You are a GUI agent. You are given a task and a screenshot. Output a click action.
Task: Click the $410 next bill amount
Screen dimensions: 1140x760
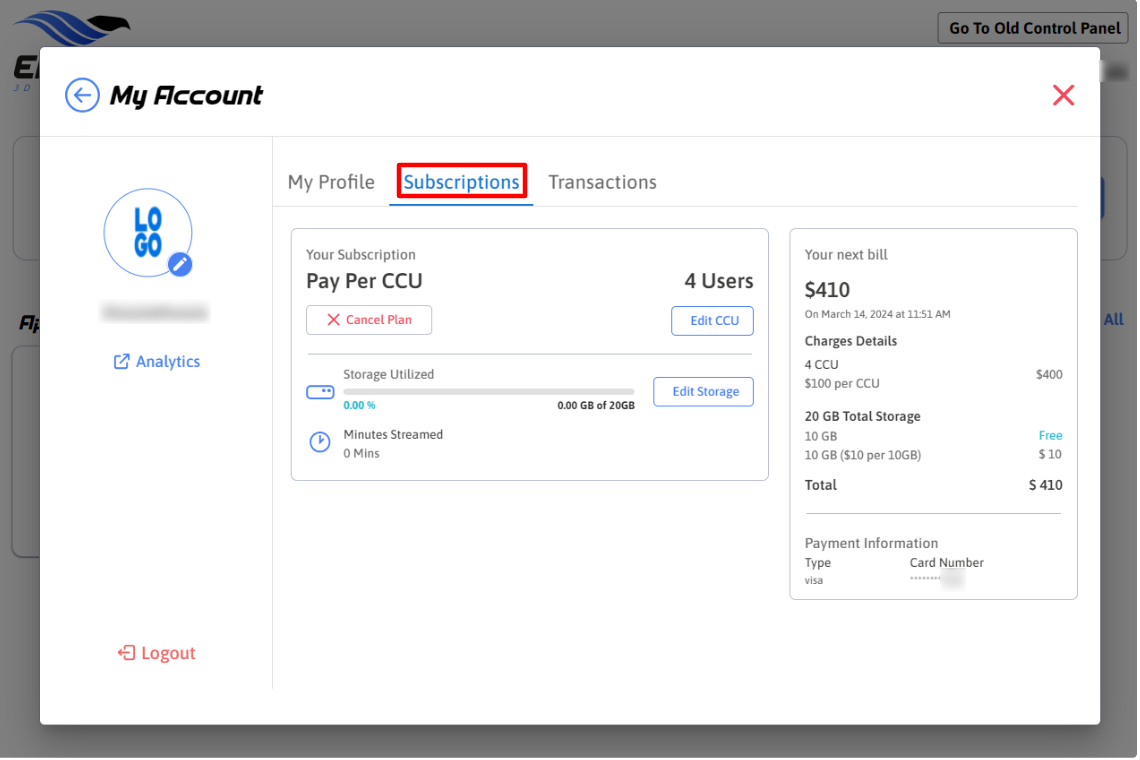[827, 290]
